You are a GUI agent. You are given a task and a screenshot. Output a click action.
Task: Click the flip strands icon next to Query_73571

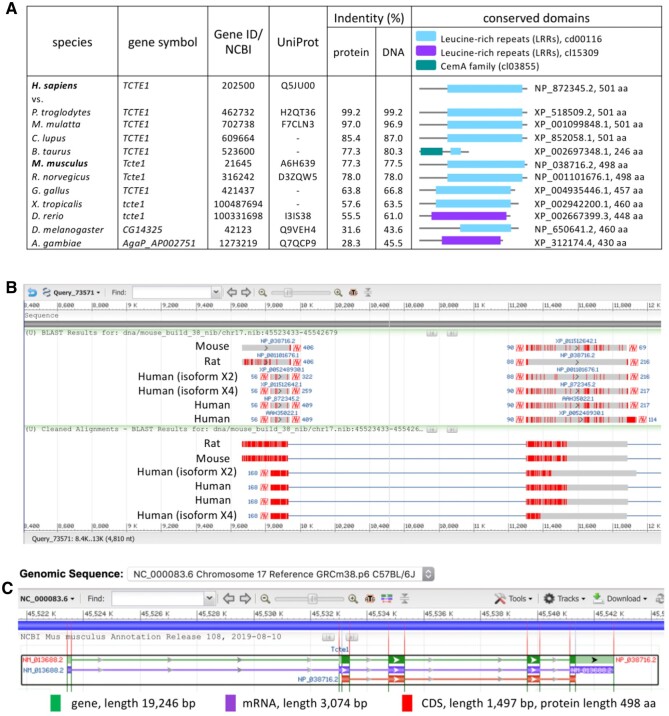coord(46,292)
